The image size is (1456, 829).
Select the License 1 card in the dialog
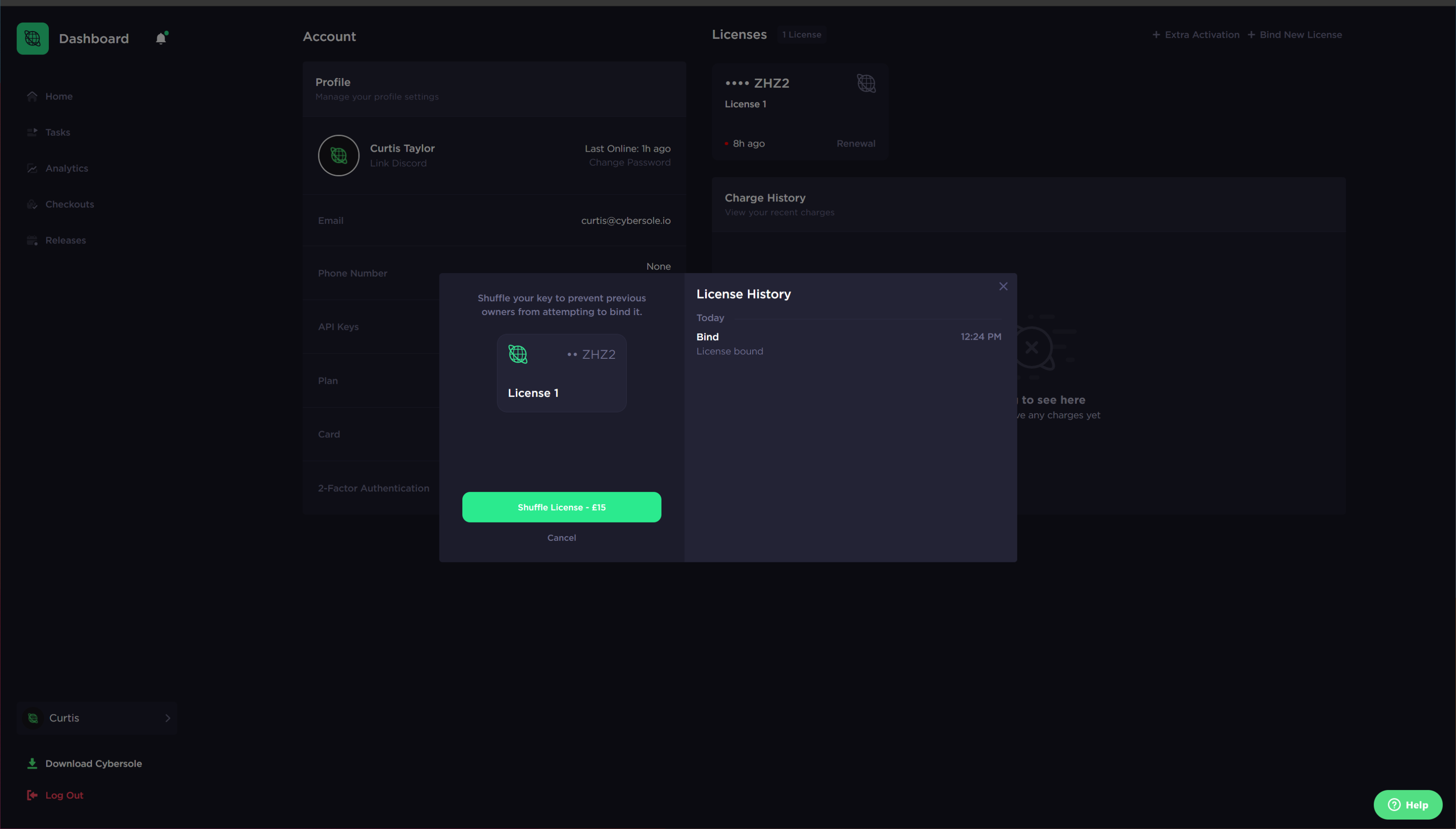click(562, 373)
